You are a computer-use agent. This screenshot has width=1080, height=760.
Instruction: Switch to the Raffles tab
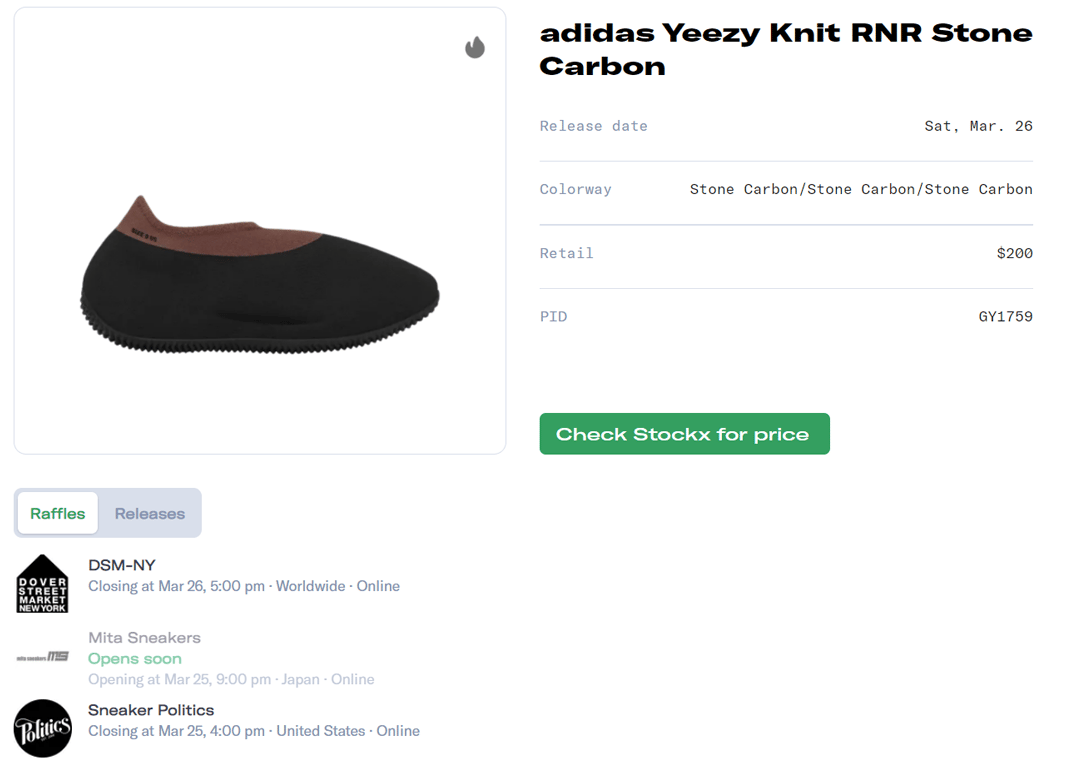click(x=58, y=513)
